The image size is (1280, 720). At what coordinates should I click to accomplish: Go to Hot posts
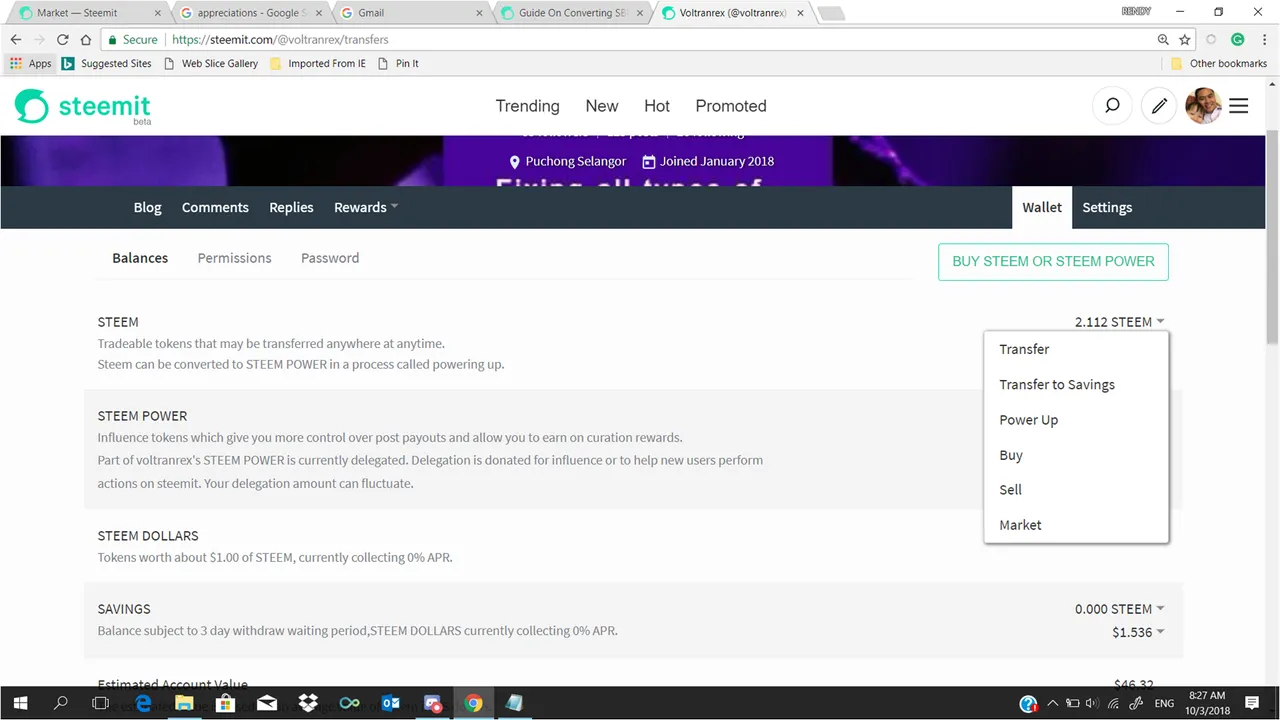(x=657, y=106)
